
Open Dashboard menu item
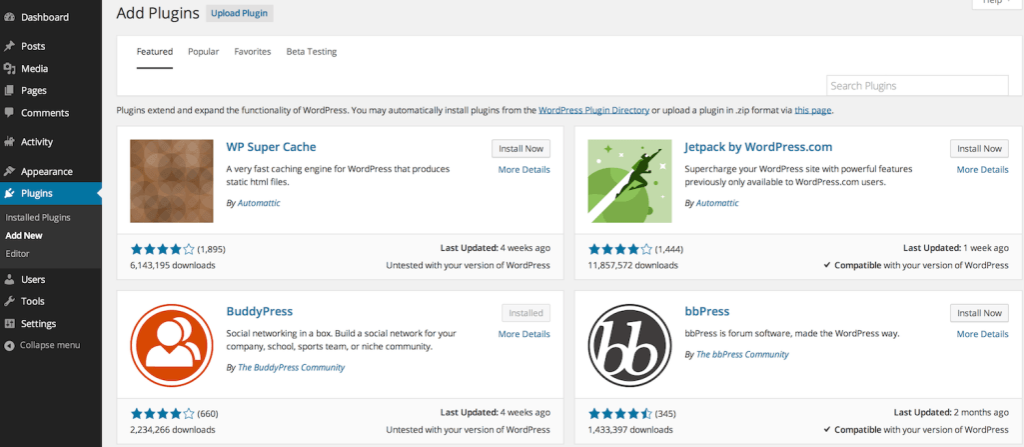pos(50,18)
